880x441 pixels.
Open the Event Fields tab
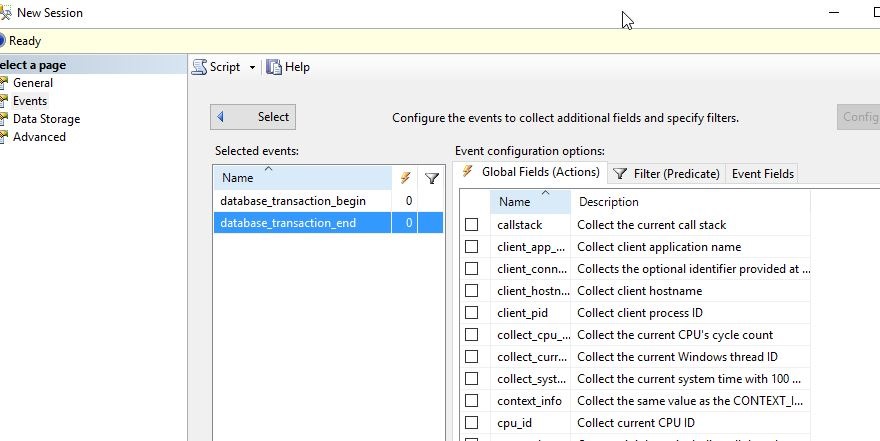(x=762, y=174)
